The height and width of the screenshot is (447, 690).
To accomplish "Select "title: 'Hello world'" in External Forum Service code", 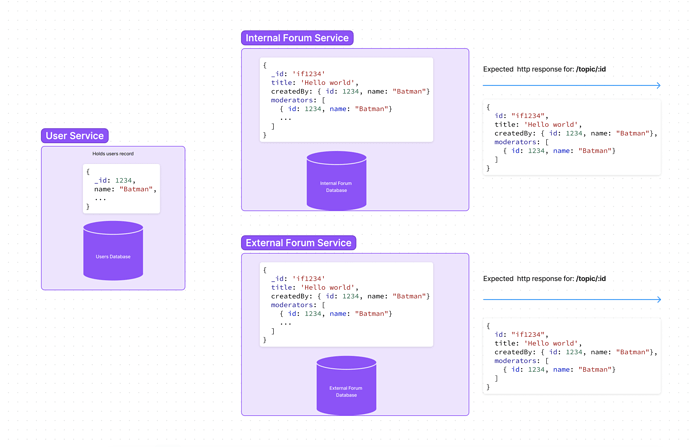I will 315,288.
